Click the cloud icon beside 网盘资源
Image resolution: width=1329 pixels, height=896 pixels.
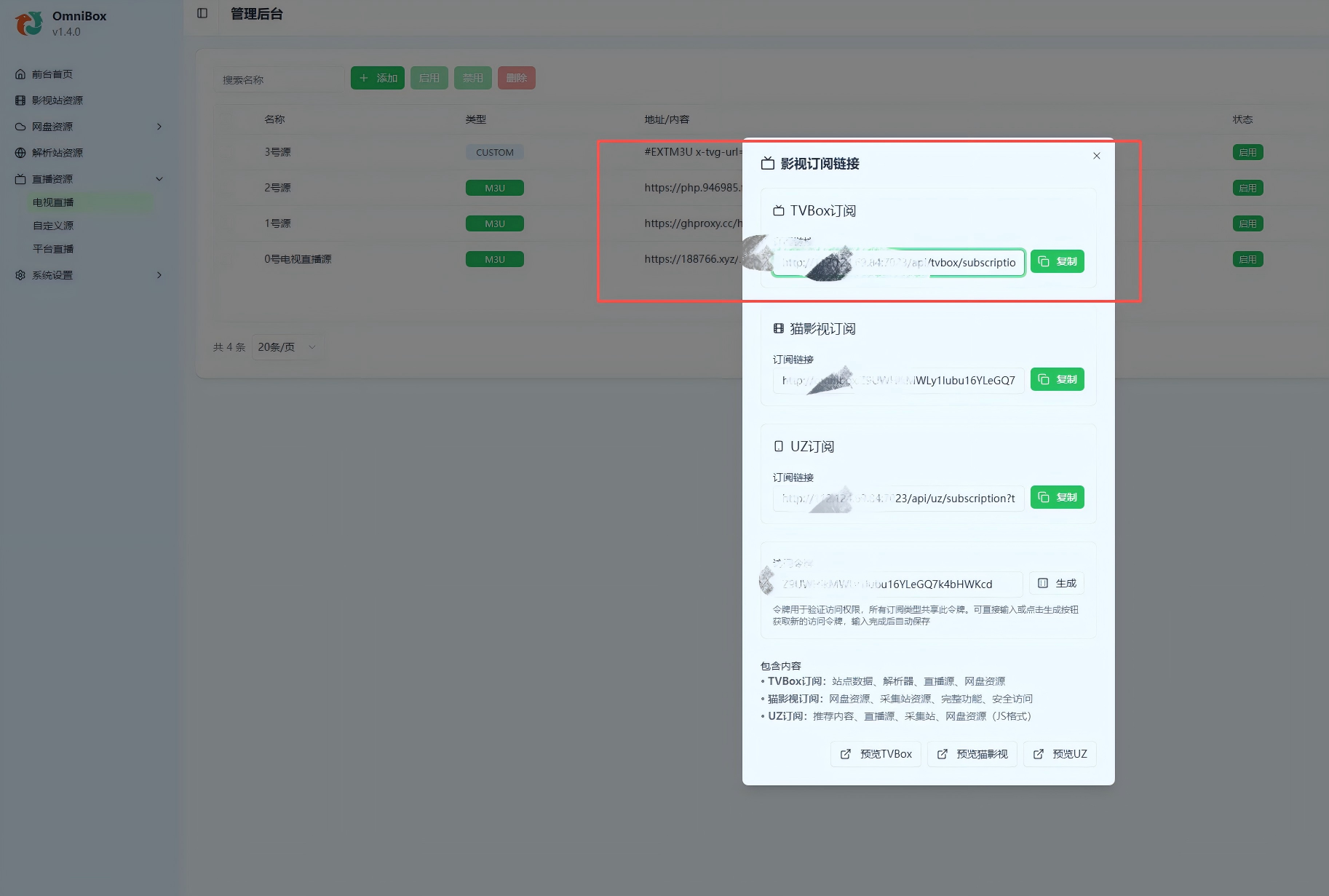coord(20,127)
